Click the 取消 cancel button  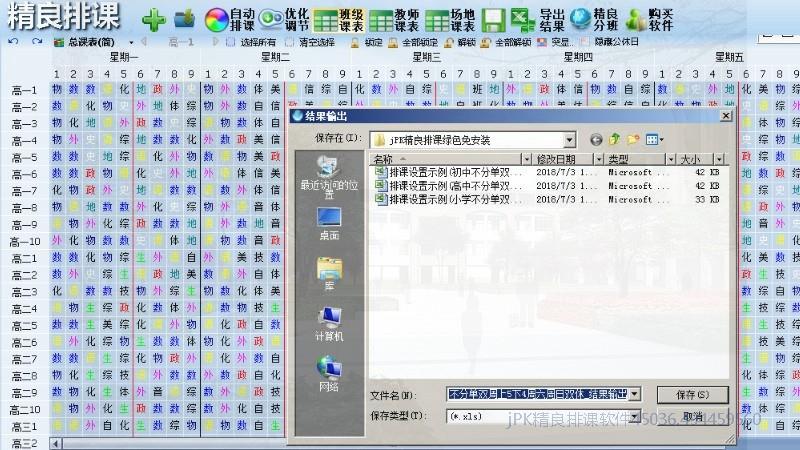[692, 417]
